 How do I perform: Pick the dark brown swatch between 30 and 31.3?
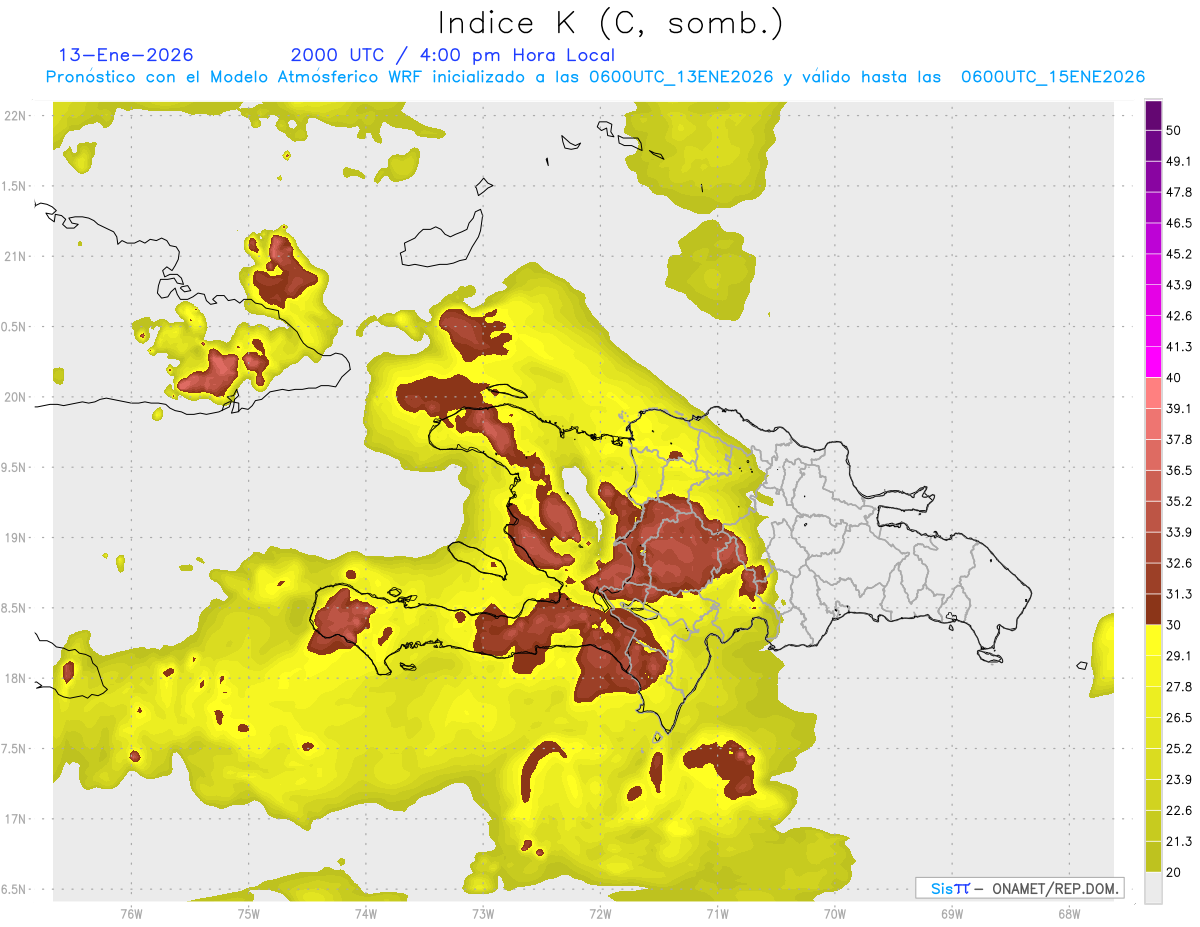click(1153, 610)
